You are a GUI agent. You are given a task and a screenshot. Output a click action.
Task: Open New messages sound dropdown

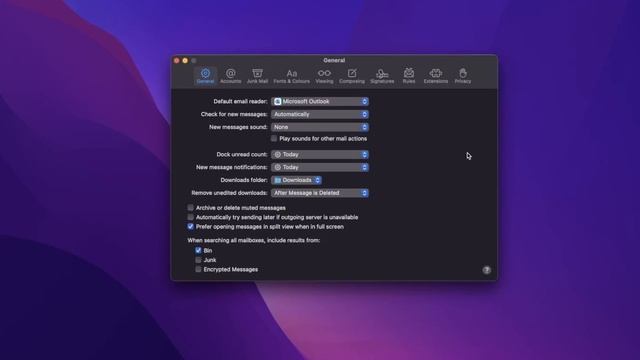click(x=320, y=127)
